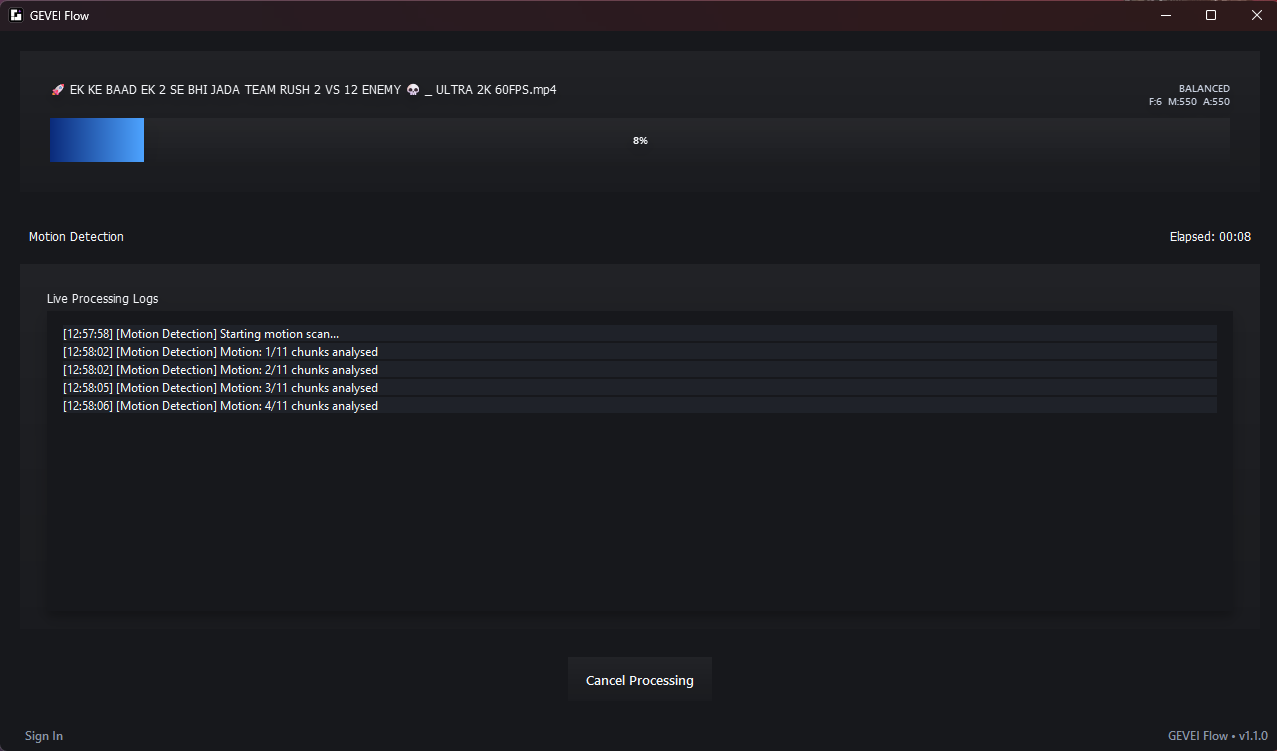Viewport: 1277px width, 751px height.
Task: Click the Live Processing Logs heading
Action: tap(102, 299)
